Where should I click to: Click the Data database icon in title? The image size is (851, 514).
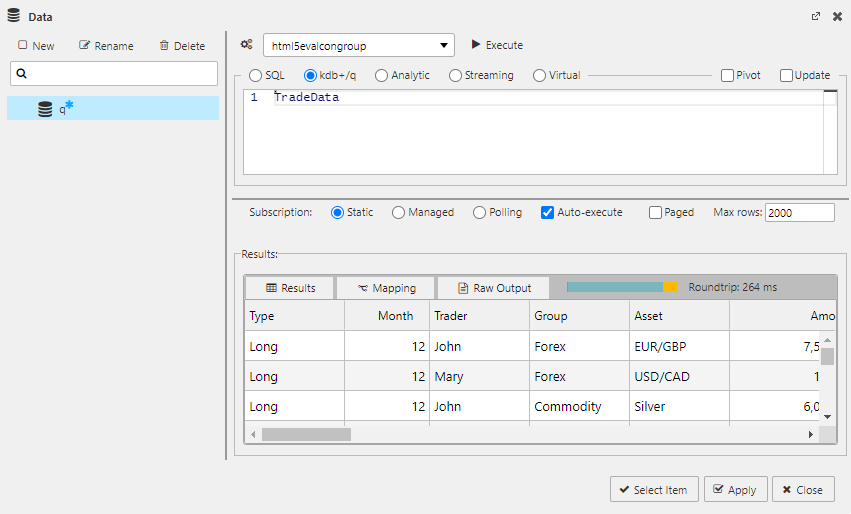[14, 16]
